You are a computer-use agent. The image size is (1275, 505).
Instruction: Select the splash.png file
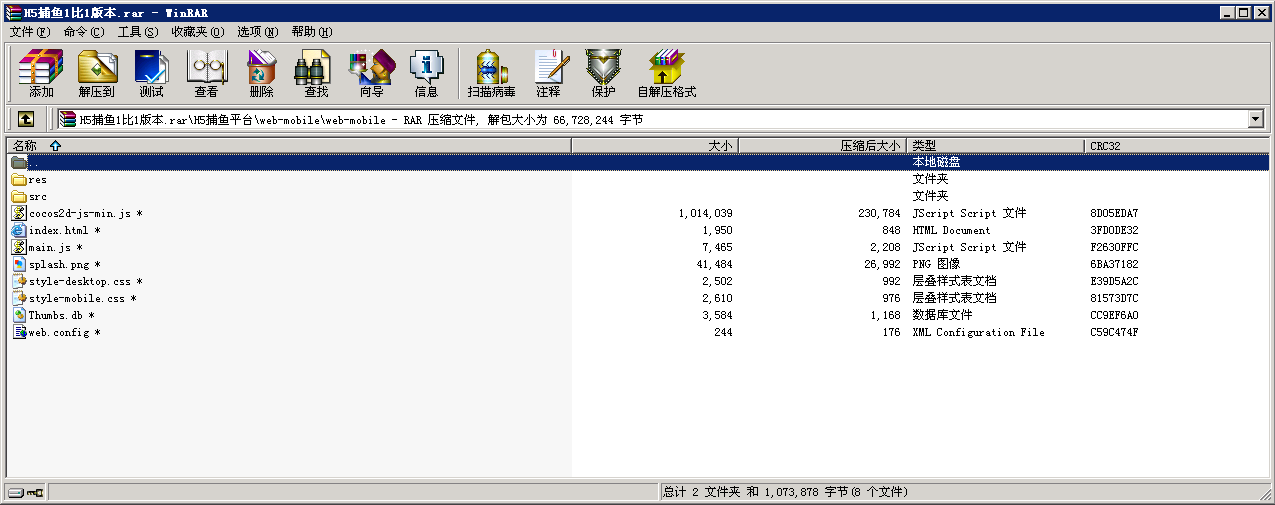[58, 265]
